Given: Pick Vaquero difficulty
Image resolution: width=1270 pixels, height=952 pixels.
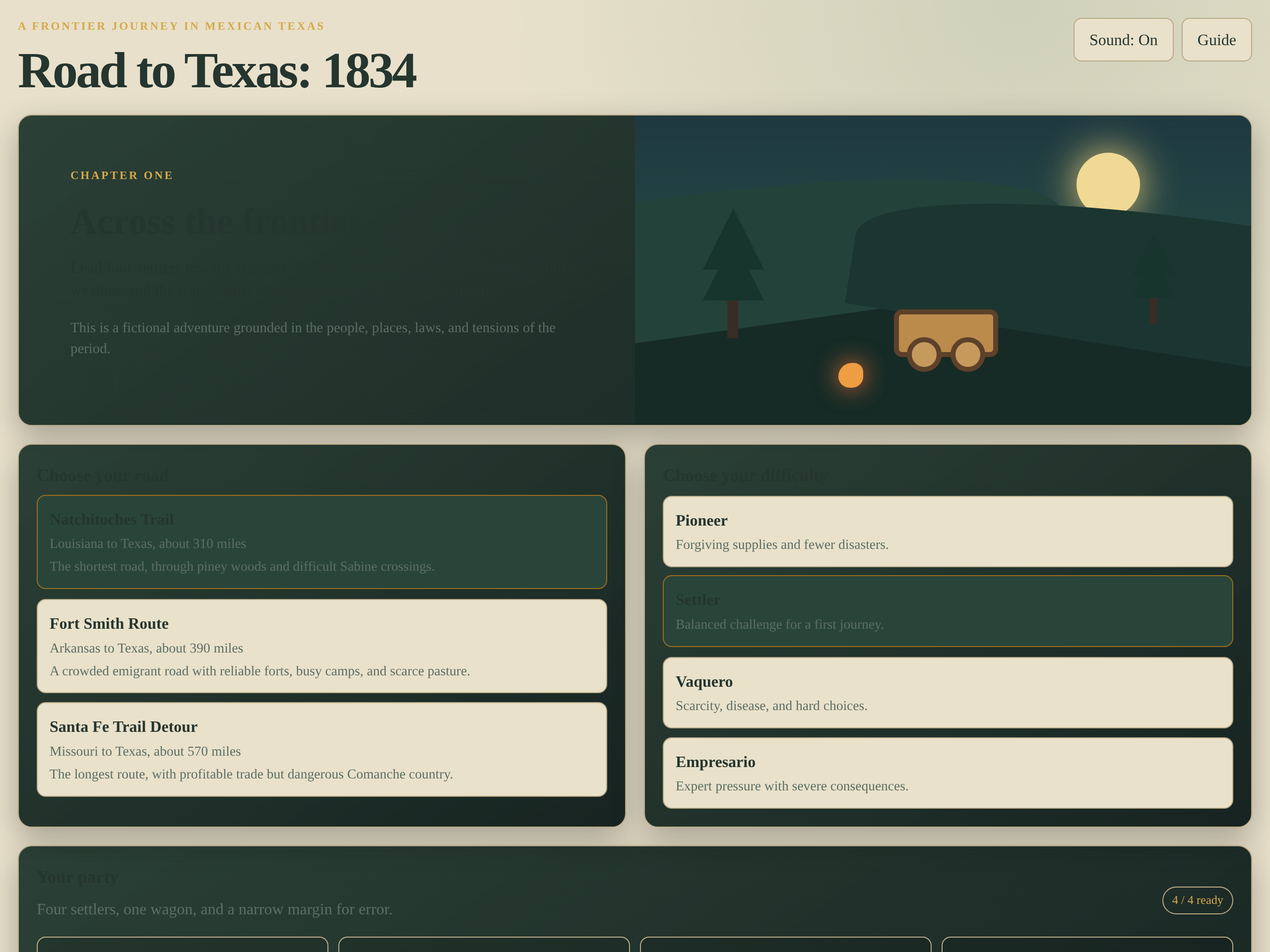Looking at the screenshot, I should tap(948, 693).
